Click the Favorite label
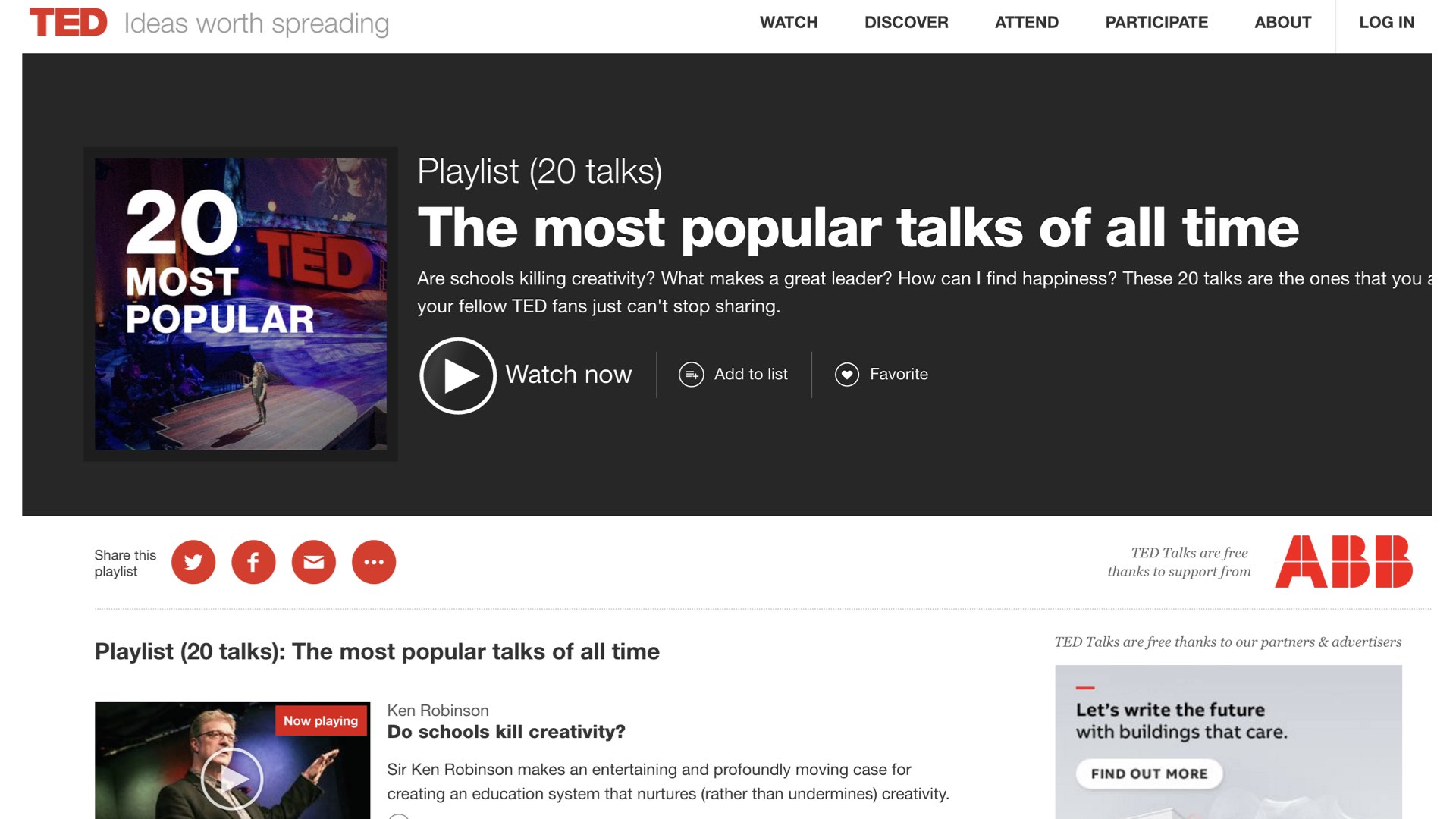 (899, 374)
